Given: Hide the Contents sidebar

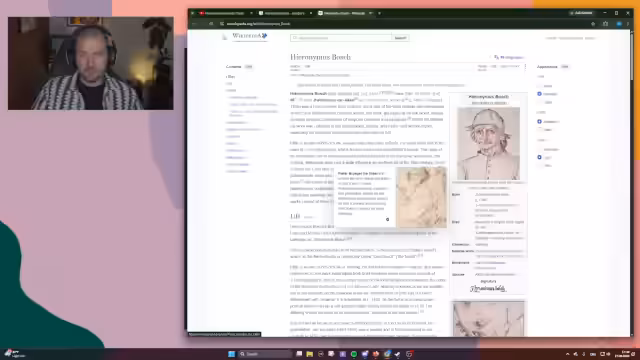Looking at the screenshot, I should 248,67.
